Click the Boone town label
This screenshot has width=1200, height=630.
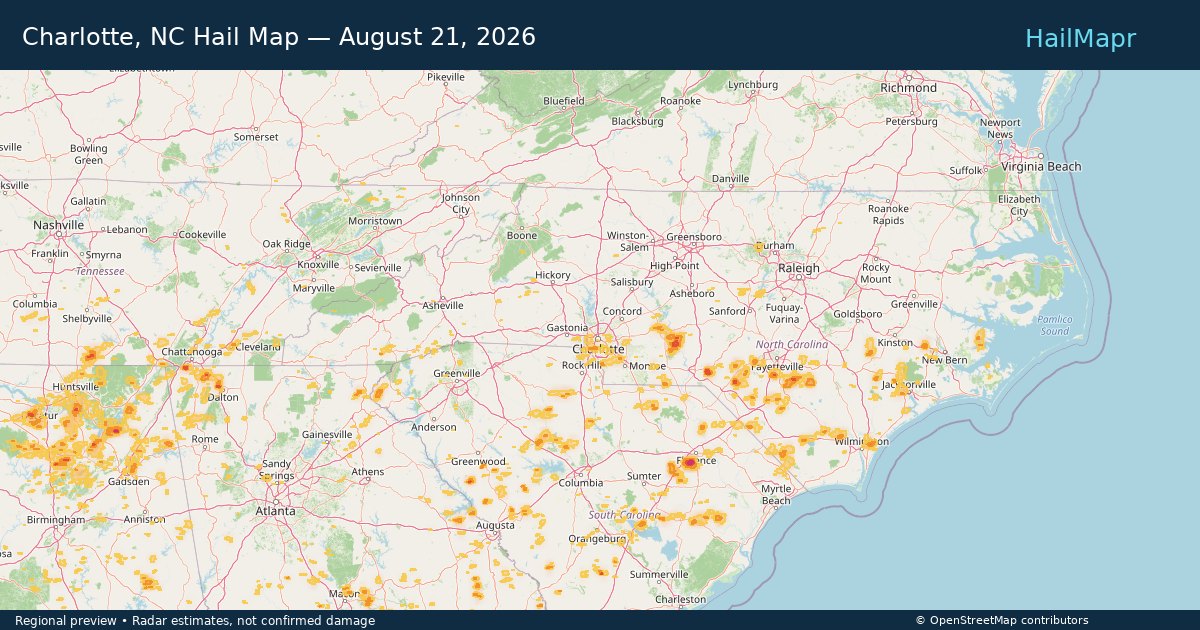click(522, 235)
